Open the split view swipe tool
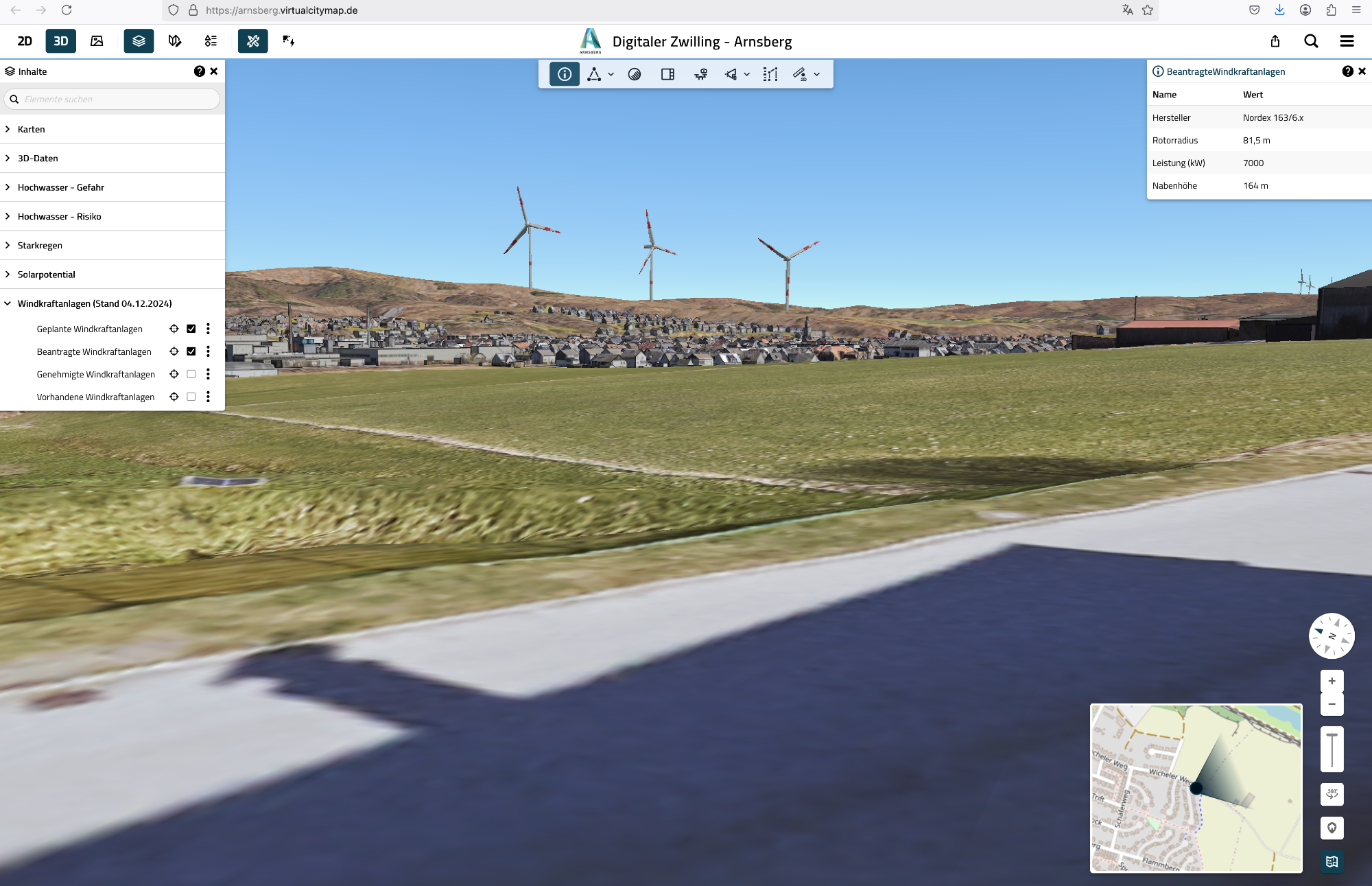The image size is (1372, 886). [x=667, y=74]
